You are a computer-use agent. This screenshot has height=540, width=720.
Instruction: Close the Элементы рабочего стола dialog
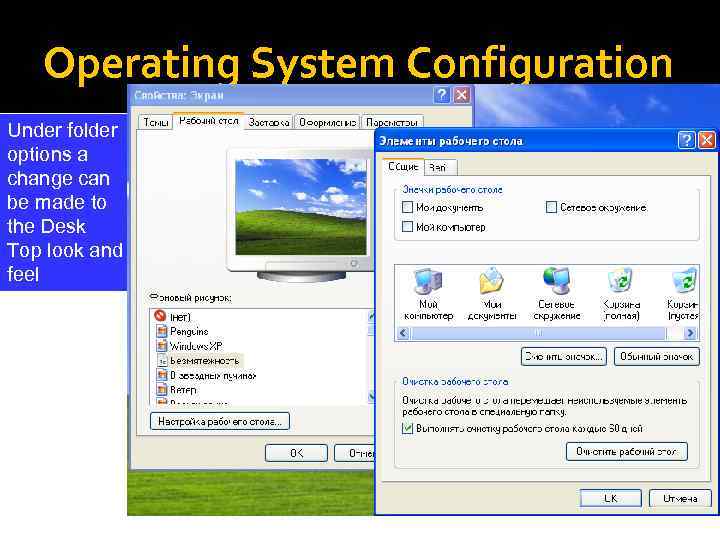click(x=706, y=140)
